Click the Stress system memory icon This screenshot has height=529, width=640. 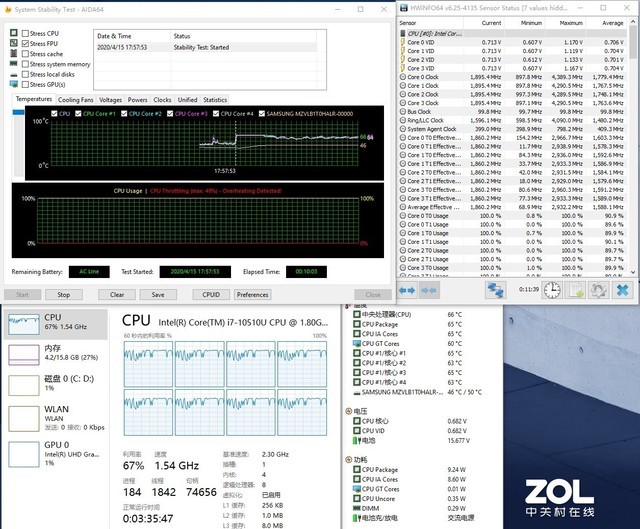[x=14, y=63]
